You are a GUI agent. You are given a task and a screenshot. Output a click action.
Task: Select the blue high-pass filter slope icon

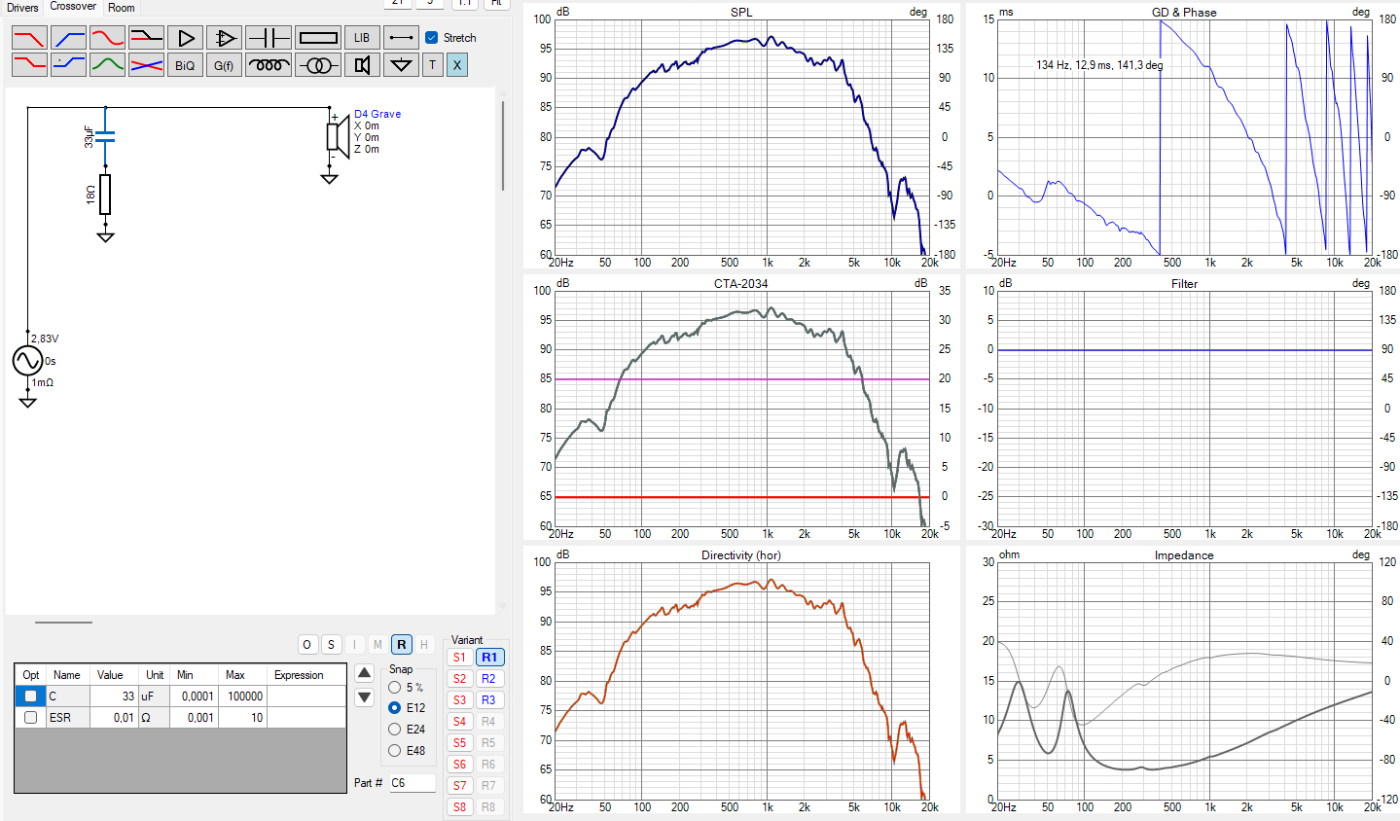68,38
